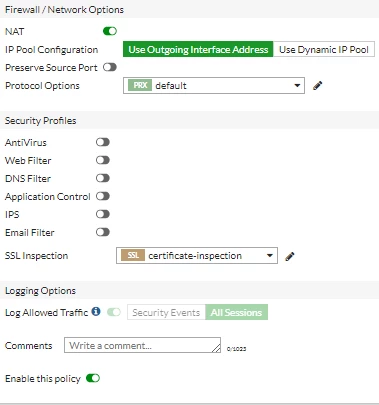Select Use Dynamic IP Pool
Viewport: 379px width, 405px height.
click(x=324, y=50)
